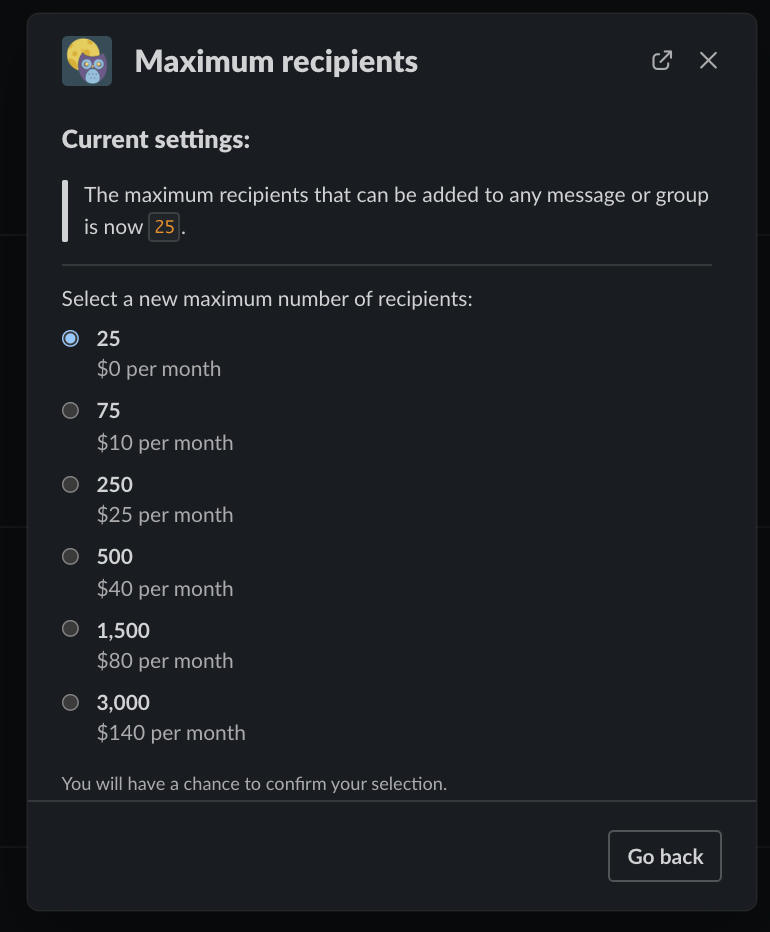Click the "$0 per month" text
770x932 pixels.
159,369
